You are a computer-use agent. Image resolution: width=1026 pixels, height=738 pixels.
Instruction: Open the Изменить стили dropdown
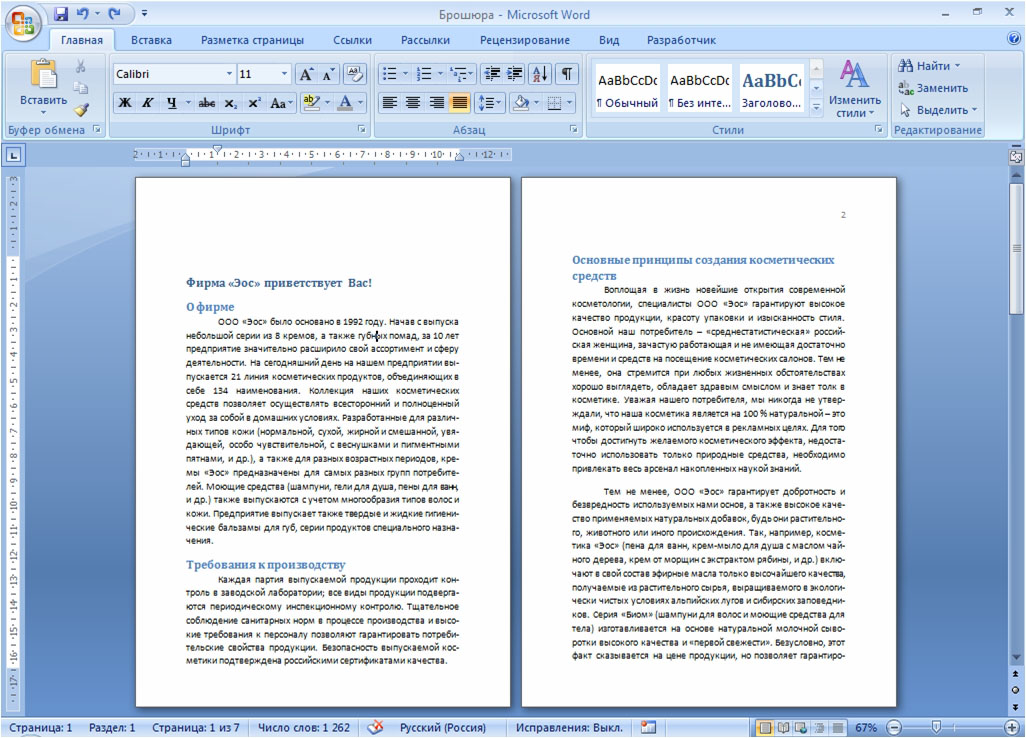pyautogui.click(x=854, y=89)
